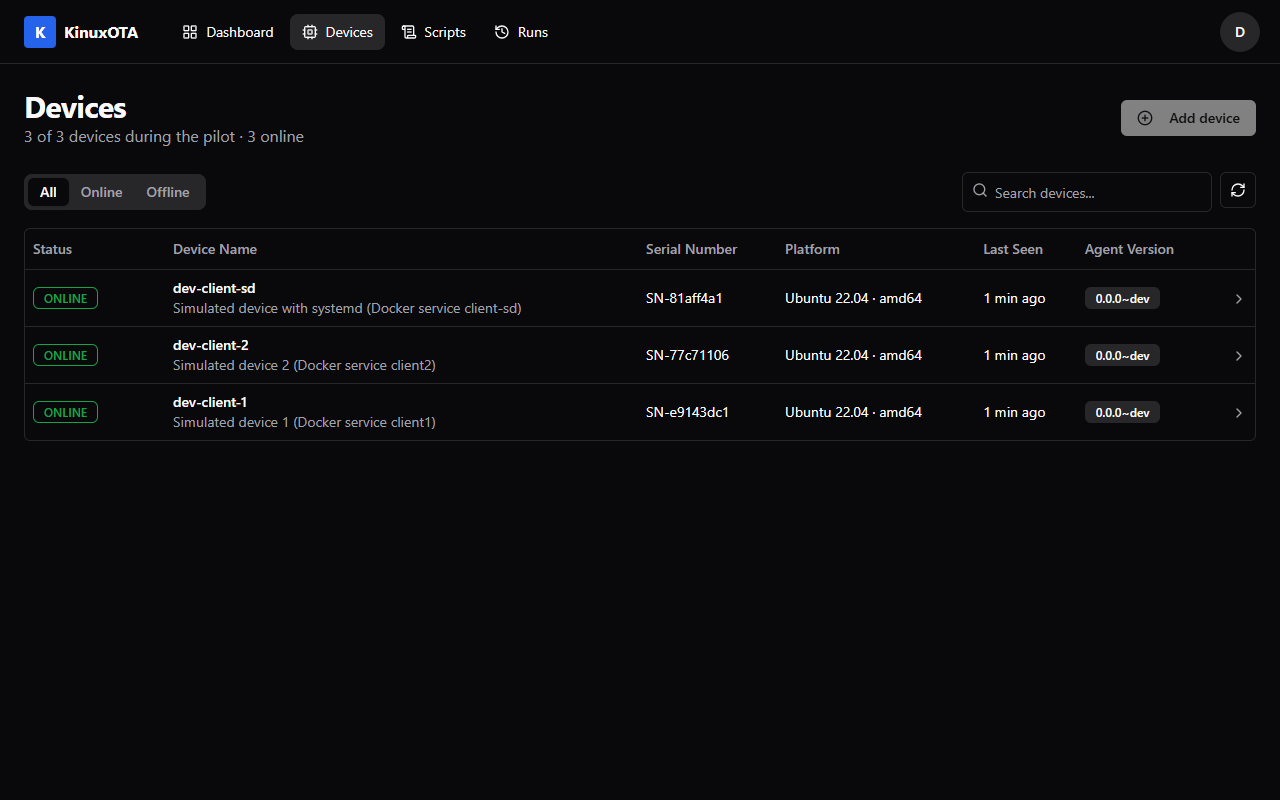Go to the Scripts page
Viewport: 1280px width, 800px height.
coord(434,32)
